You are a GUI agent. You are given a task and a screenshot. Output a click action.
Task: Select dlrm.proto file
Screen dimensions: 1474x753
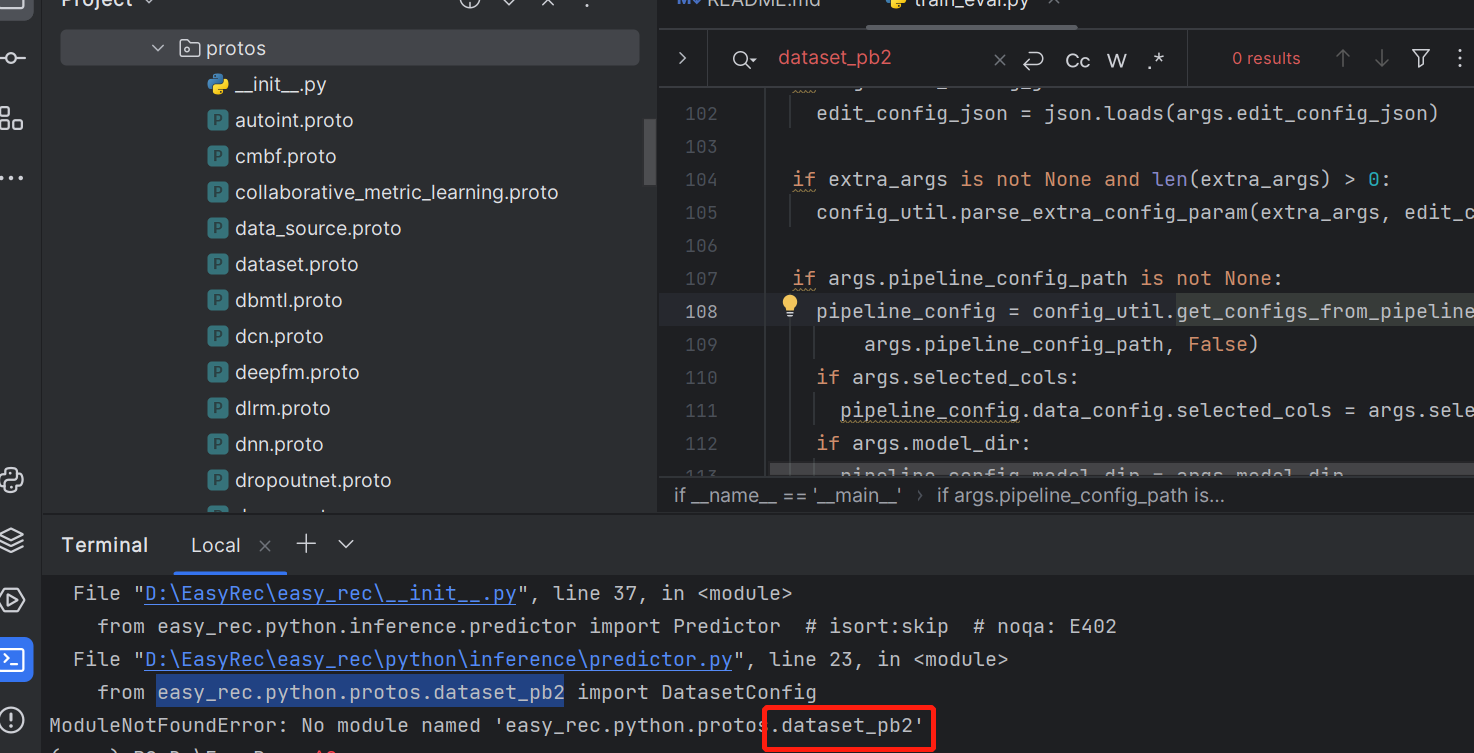click(282, 408)
